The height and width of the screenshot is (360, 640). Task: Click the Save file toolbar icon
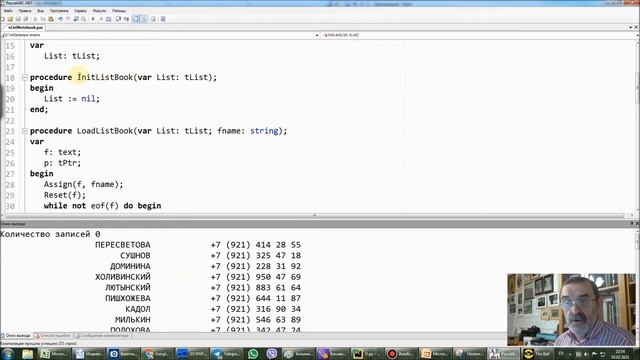click(x=18, y=19)
